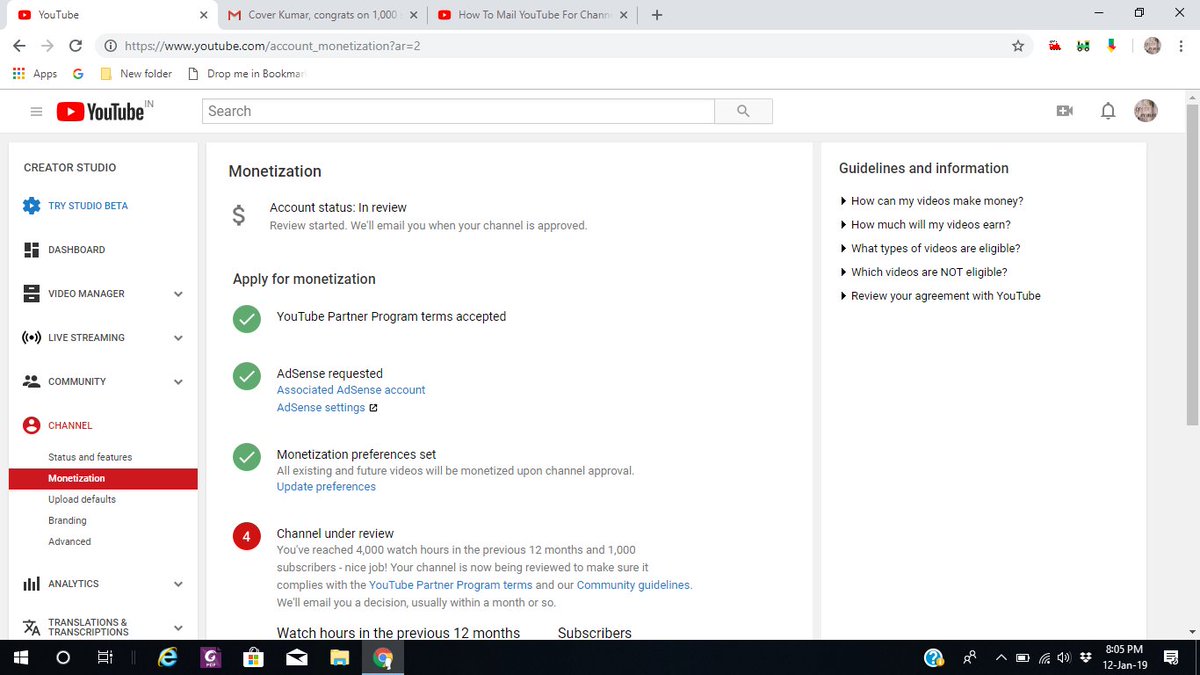Open the Apps bookmarks shortcut

pos(35,74)
